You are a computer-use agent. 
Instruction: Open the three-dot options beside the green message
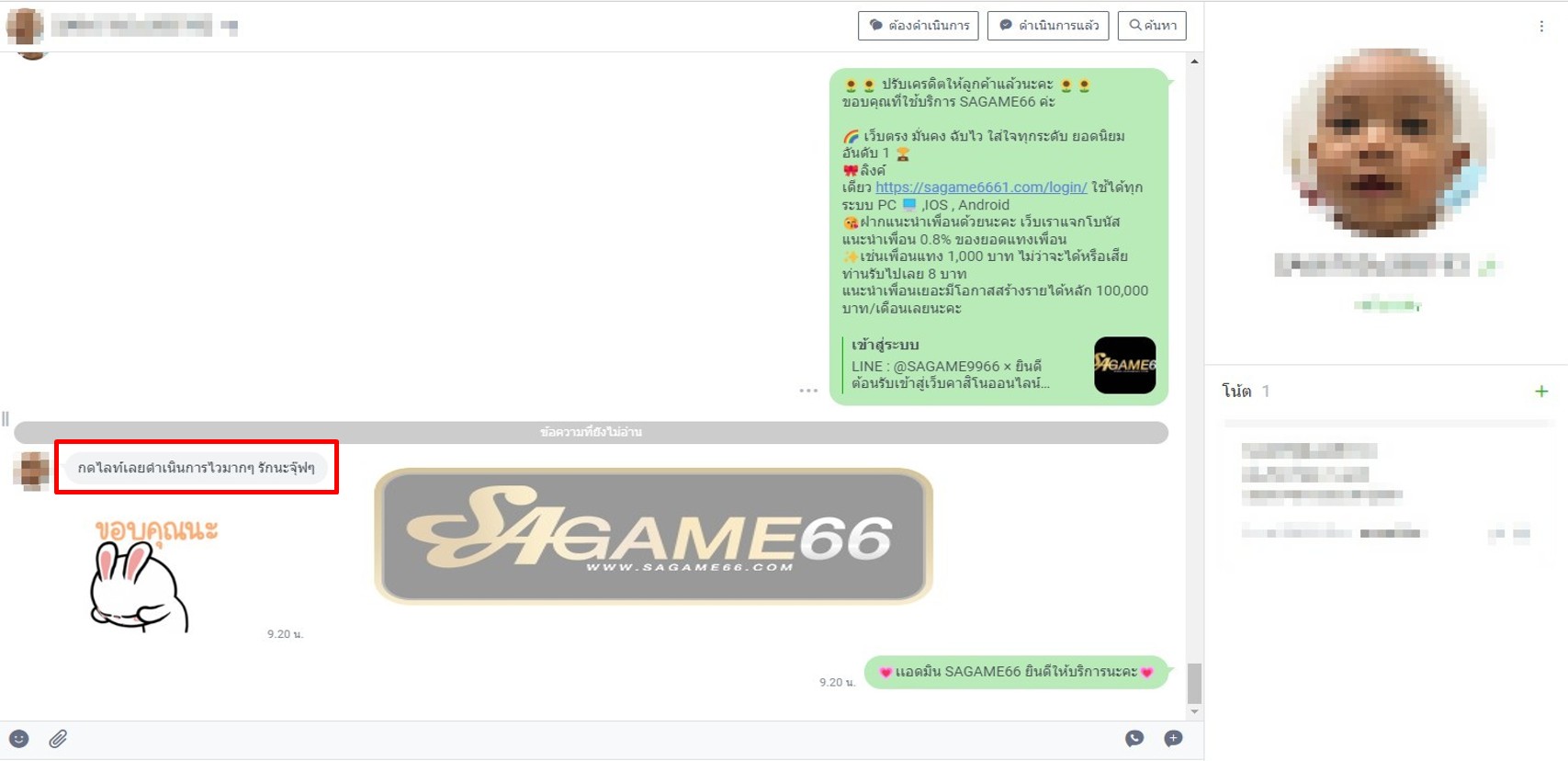[808, 391]
